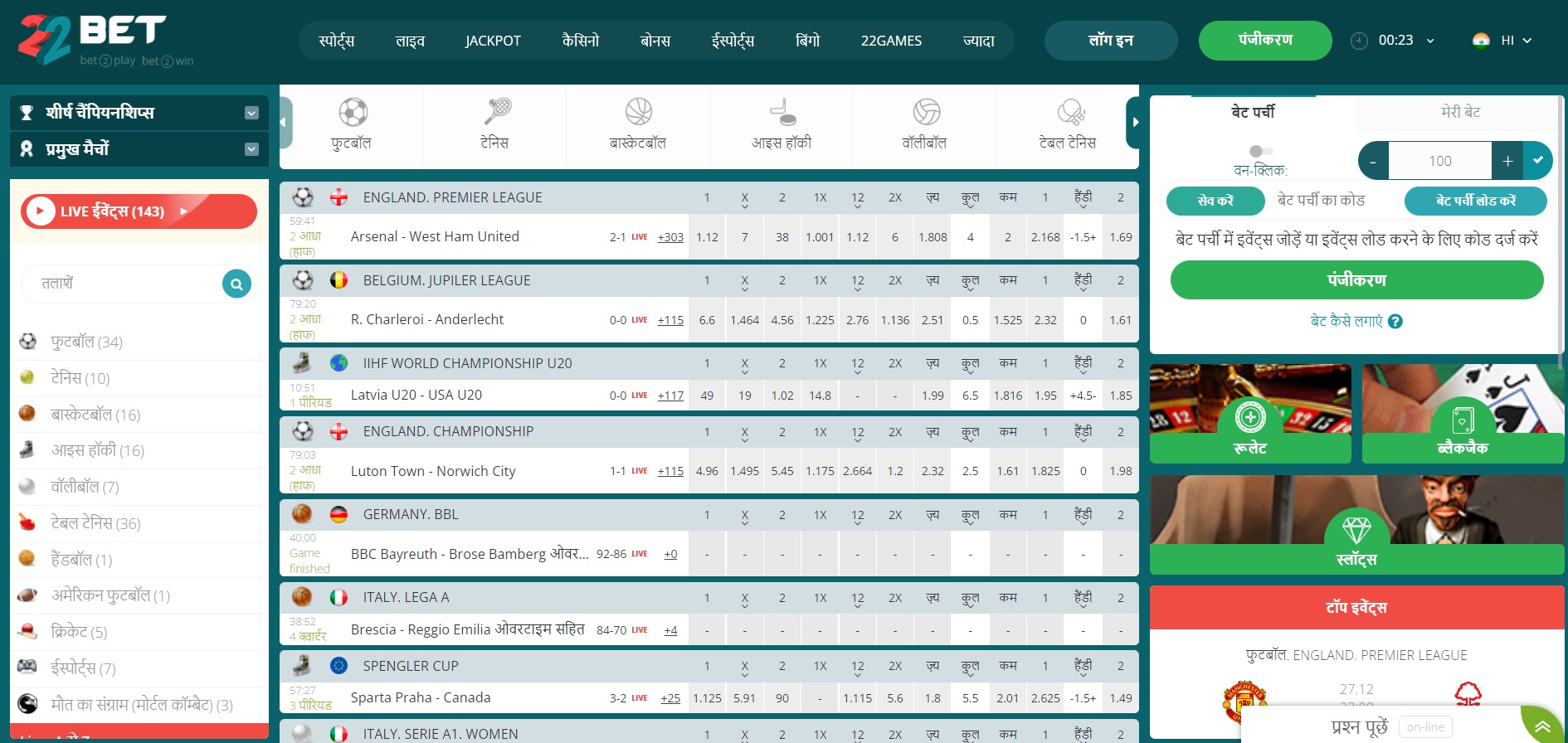Pick the Volleyball icon in sports carousel

(926, 112)
